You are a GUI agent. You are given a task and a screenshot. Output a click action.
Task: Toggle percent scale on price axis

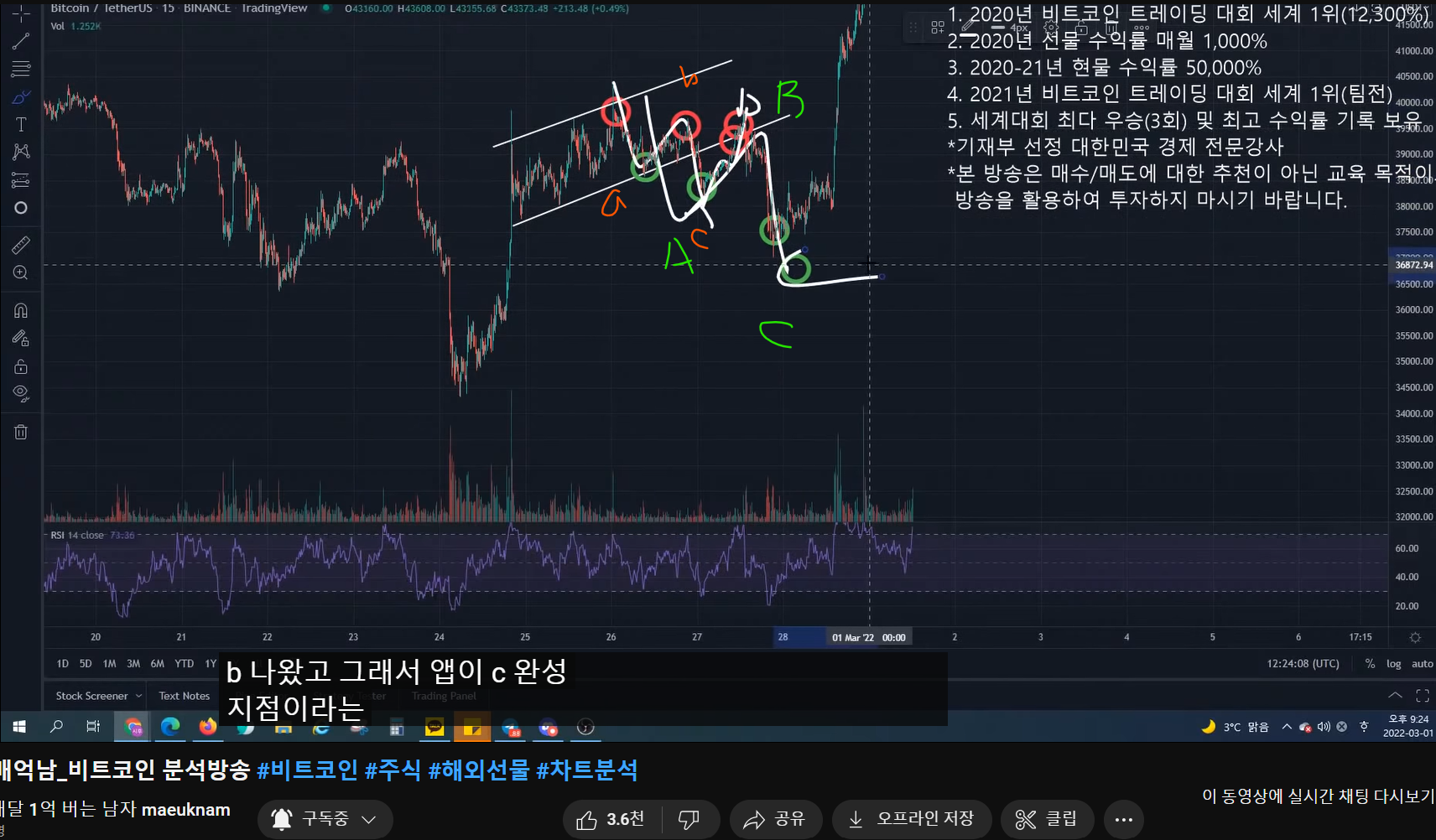click(1370, 664)
